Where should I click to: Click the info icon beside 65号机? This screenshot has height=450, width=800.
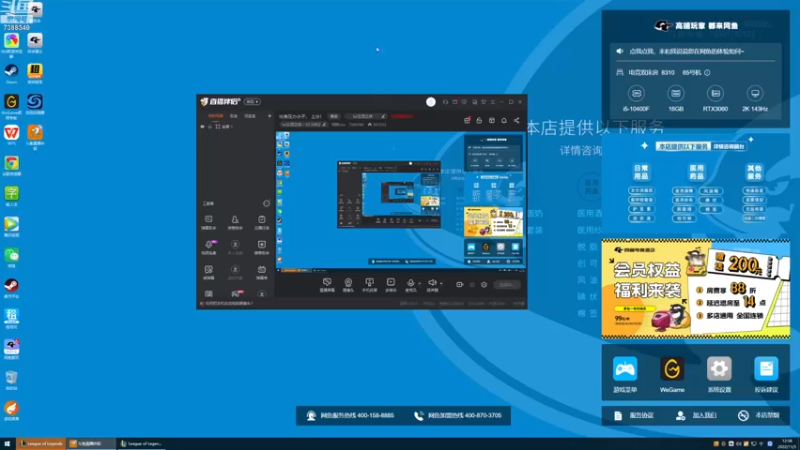[x=707, y=72]
